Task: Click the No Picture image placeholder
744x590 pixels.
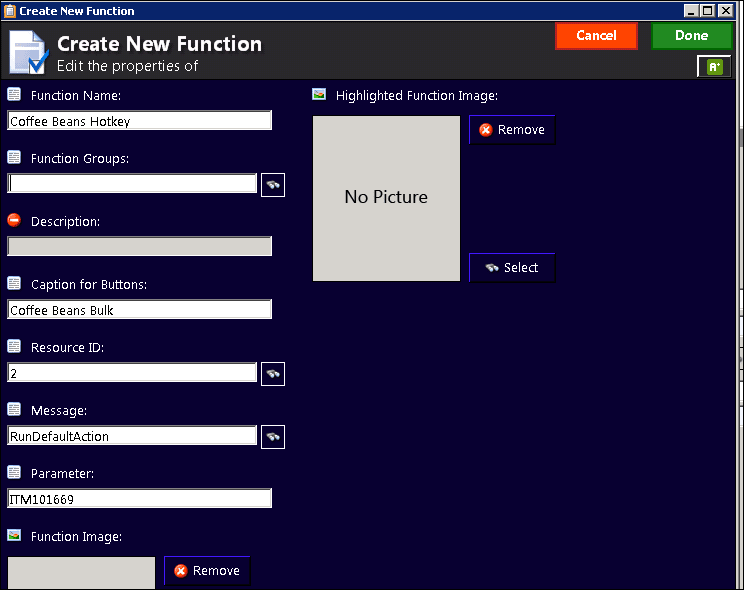Action: point(386,198)
